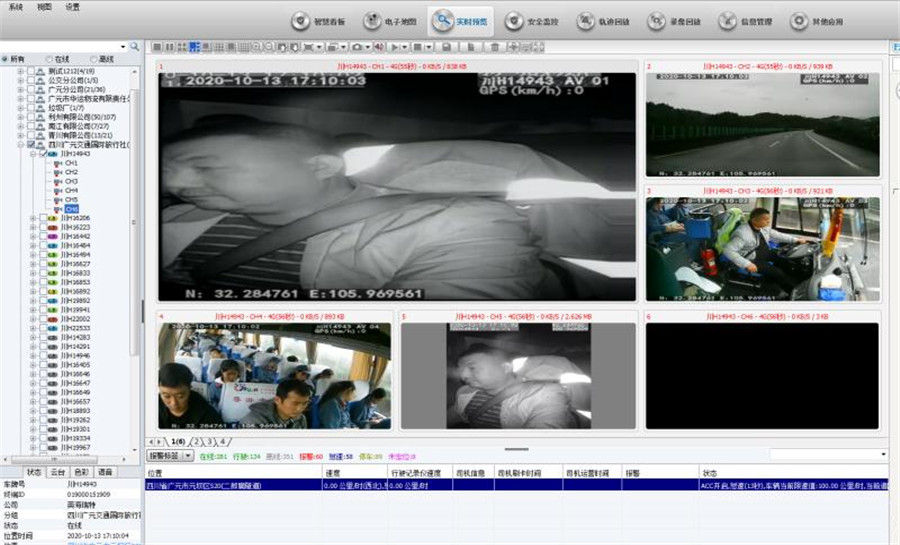900x545 pixels.
Task: Expand the 广元分公司 tree node
Action: [x=20, y=90]
